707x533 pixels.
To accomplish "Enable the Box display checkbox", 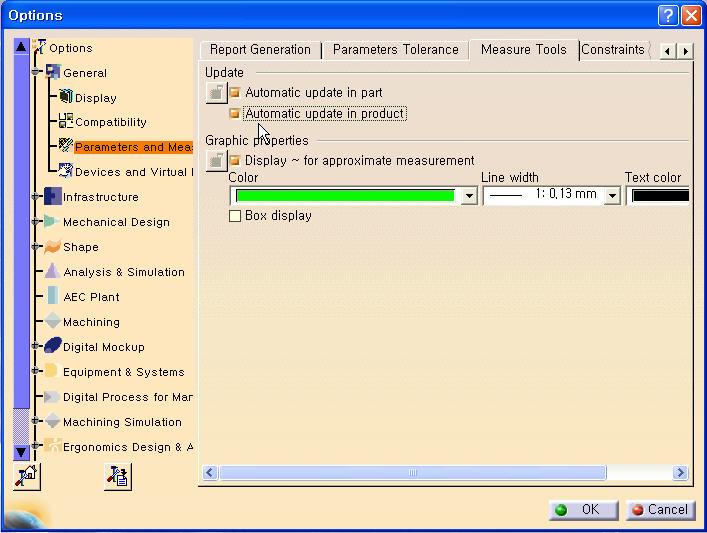I will click(x=236, y=216).
